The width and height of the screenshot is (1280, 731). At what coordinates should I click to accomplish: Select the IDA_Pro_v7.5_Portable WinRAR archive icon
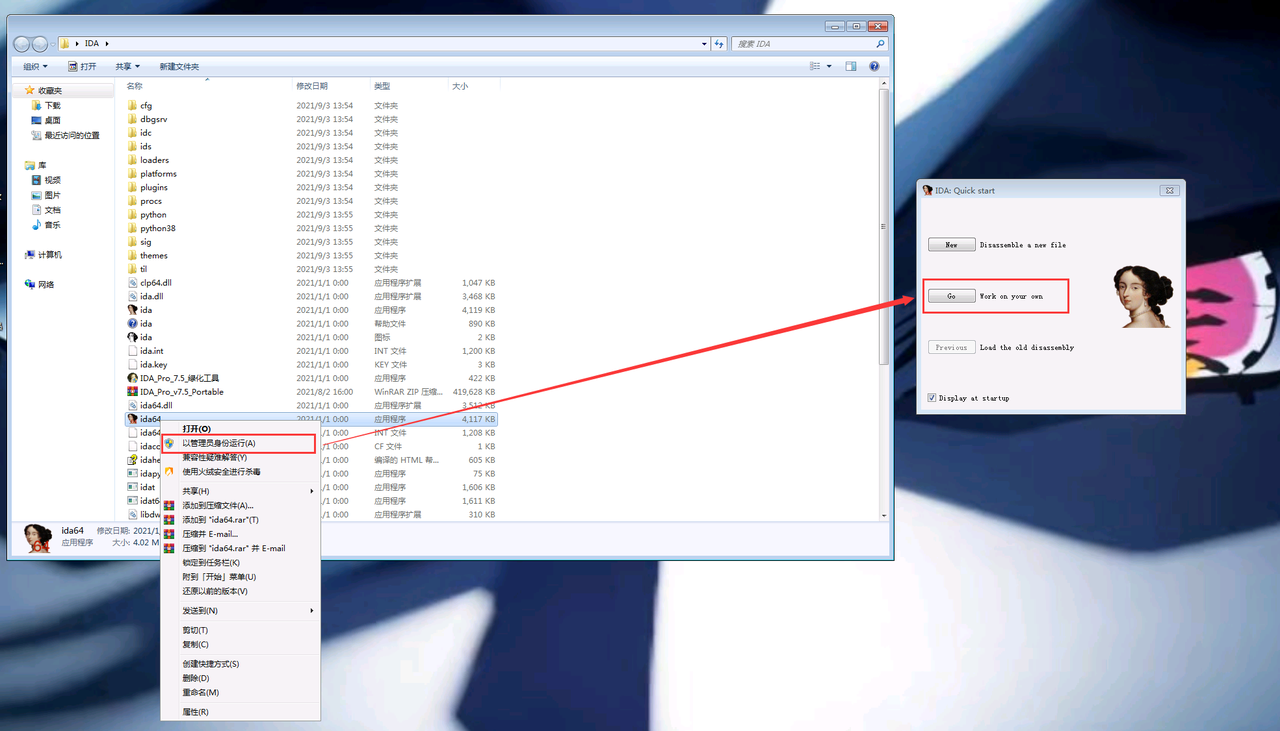click(132, 392)
